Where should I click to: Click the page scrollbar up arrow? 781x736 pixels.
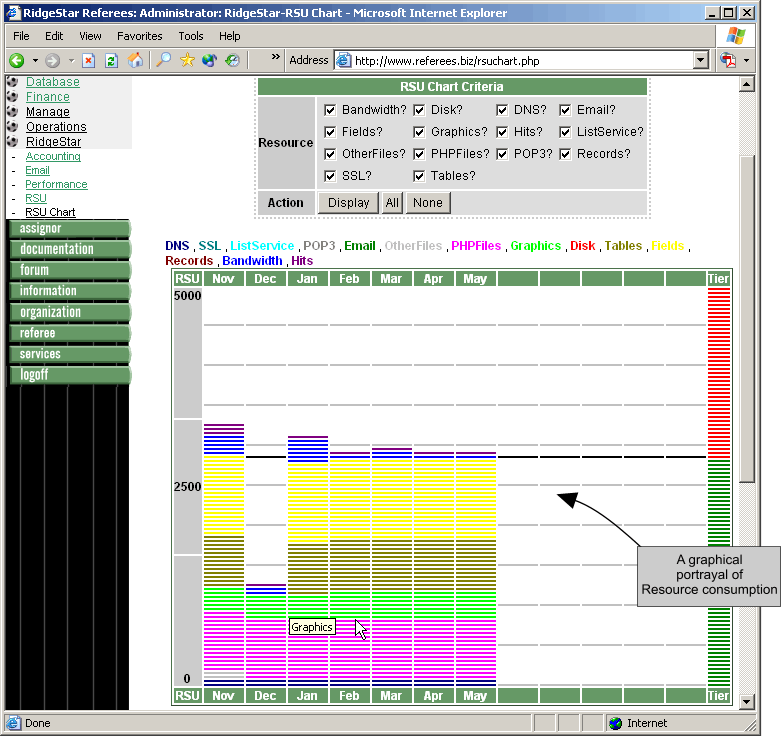[x=746, y=84]
